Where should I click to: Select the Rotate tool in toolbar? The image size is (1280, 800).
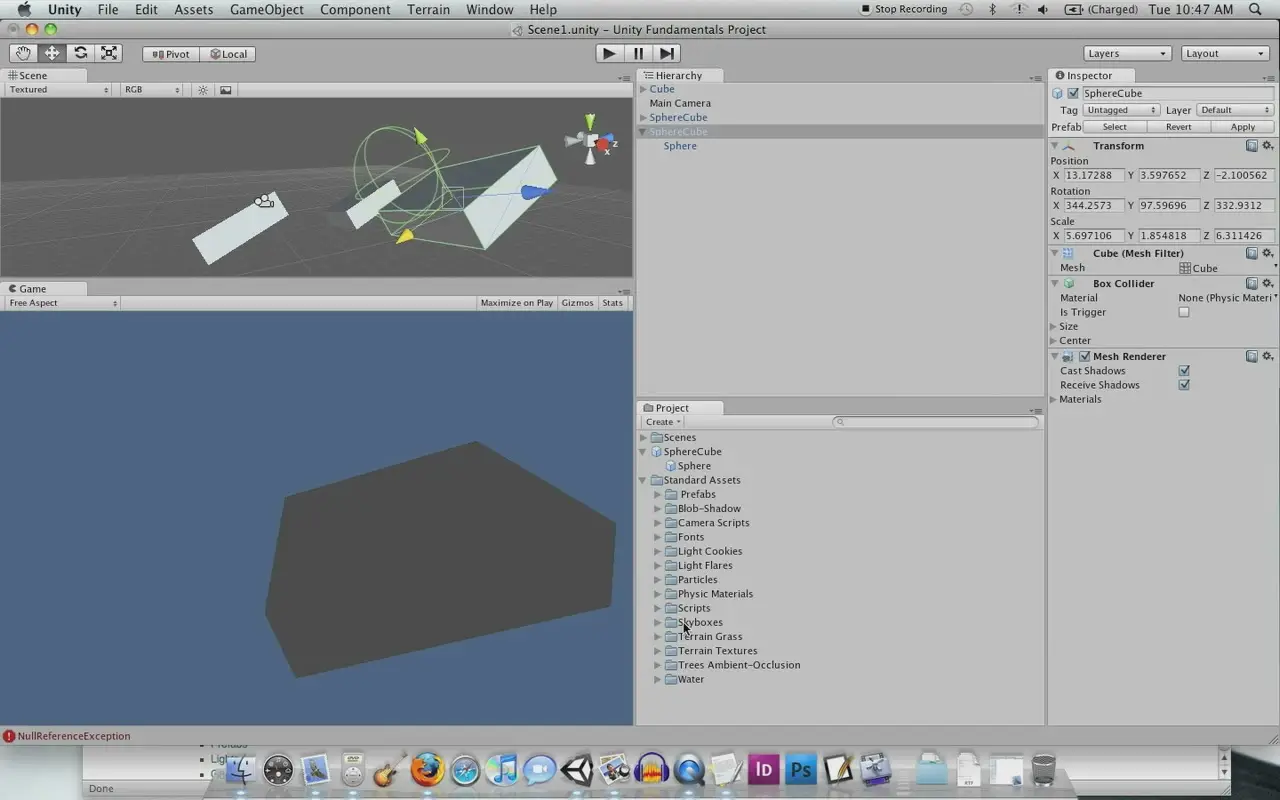(x=81, y=53)
